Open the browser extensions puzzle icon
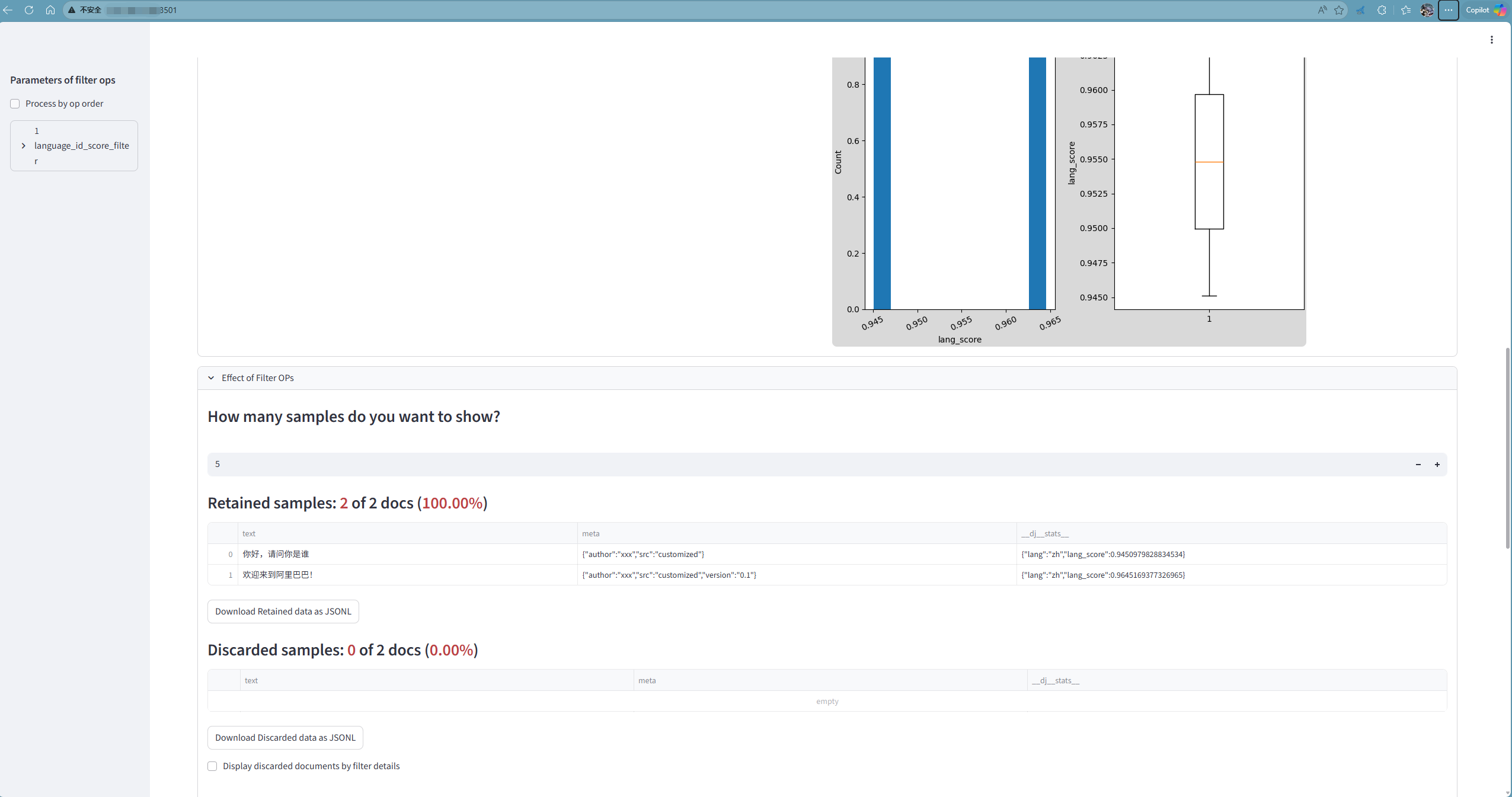The width and height of the screenshot is (1512, 797). click(x=1382, y=10)
